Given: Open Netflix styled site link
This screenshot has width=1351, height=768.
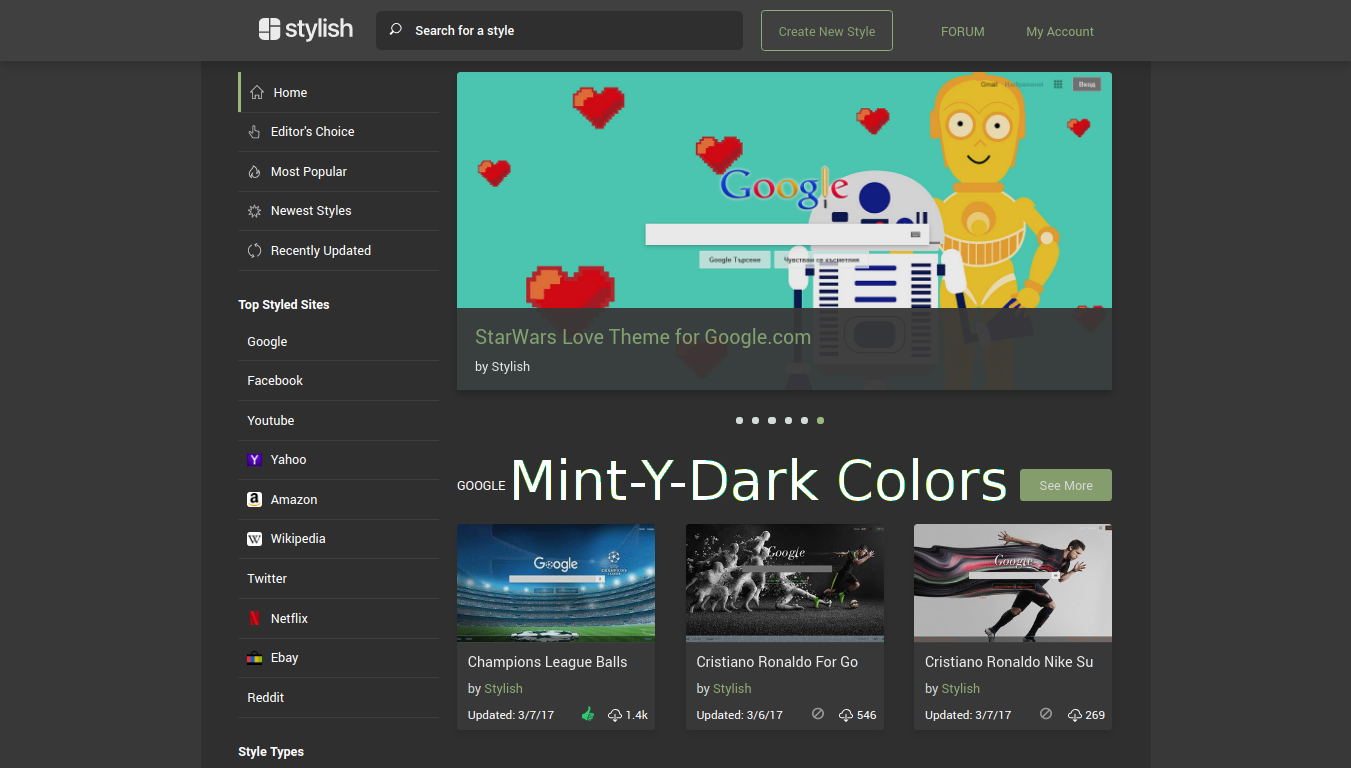Looking at the screenshot, I should tap(339, 618).
